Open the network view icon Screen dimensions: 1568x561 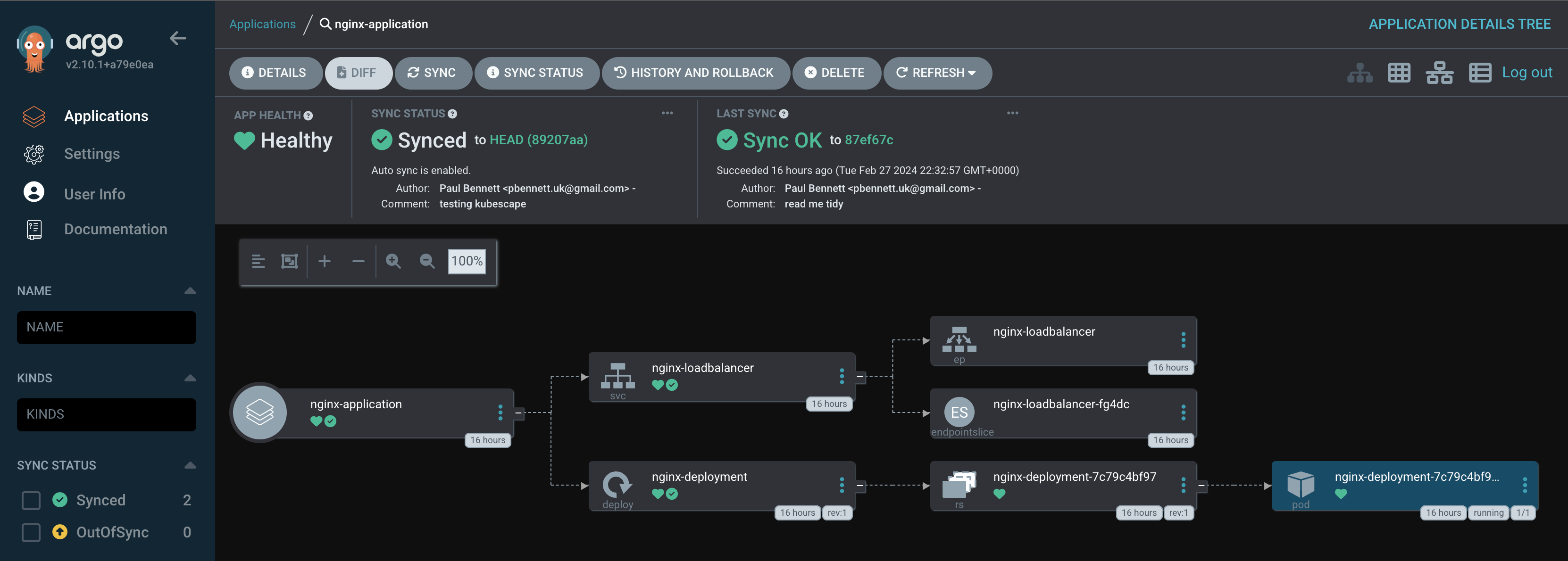tap(1439, 73)
